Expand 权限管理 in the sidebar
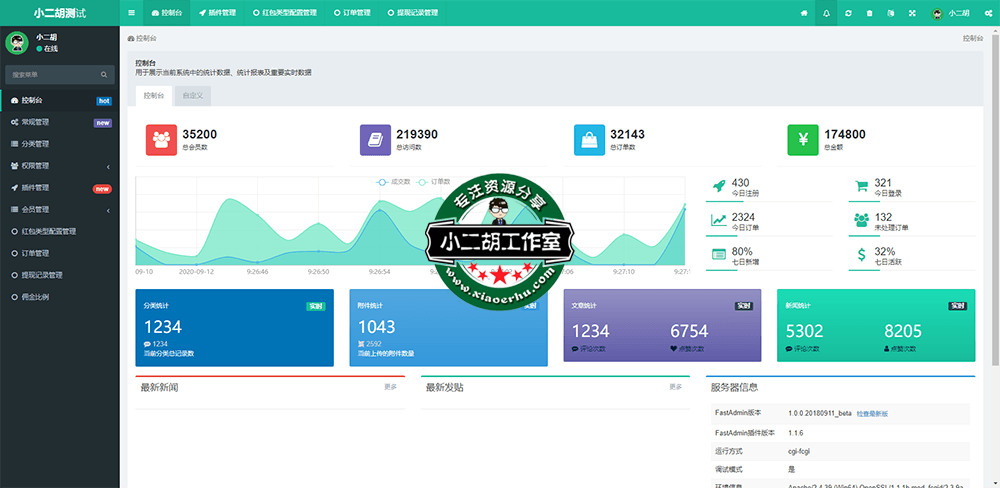1000x488 pixels. 60,166
